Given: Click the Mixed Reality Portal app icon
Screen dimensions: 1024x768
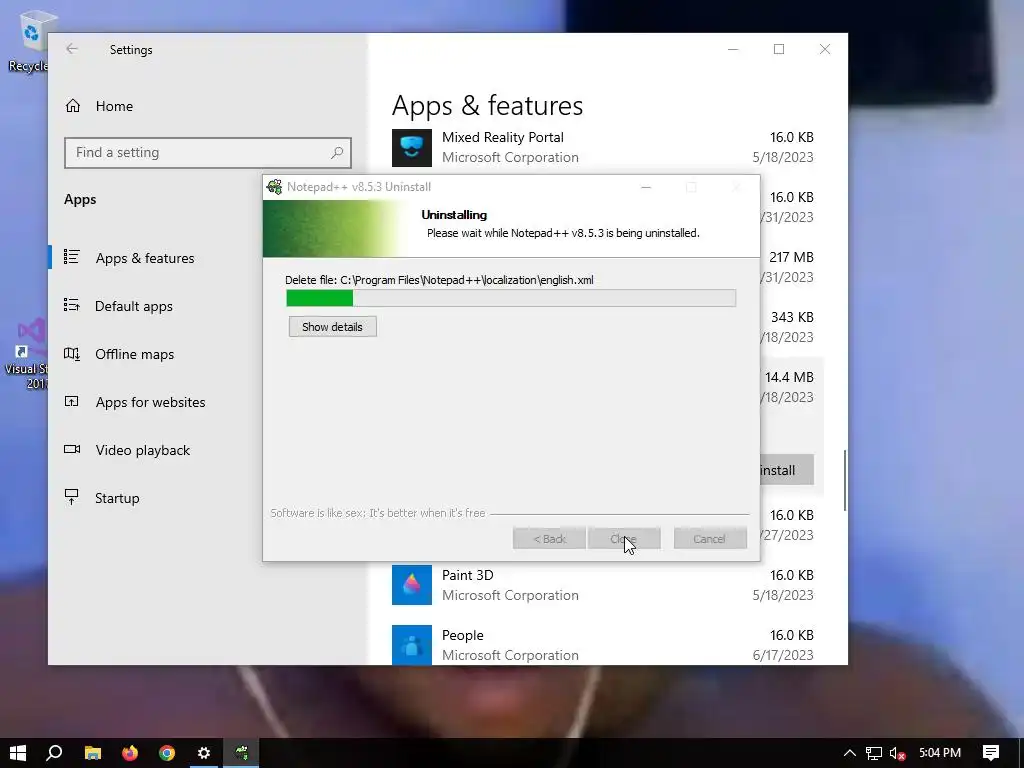Looking at the screenshot, I should point(411,148).
